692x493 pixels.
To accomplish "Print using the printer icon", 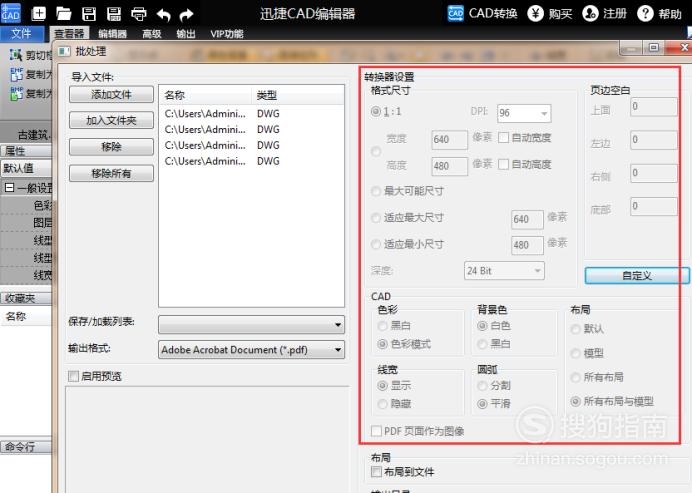I will point(139,14).
